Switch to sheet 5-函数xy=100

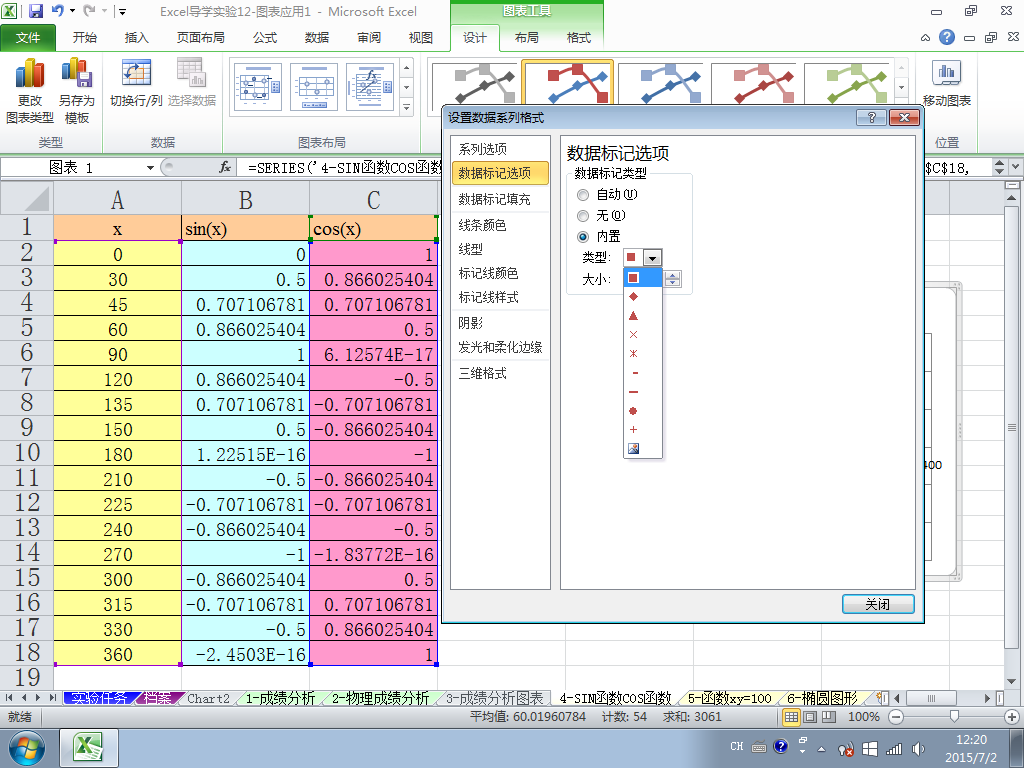[x=729, y=698]
